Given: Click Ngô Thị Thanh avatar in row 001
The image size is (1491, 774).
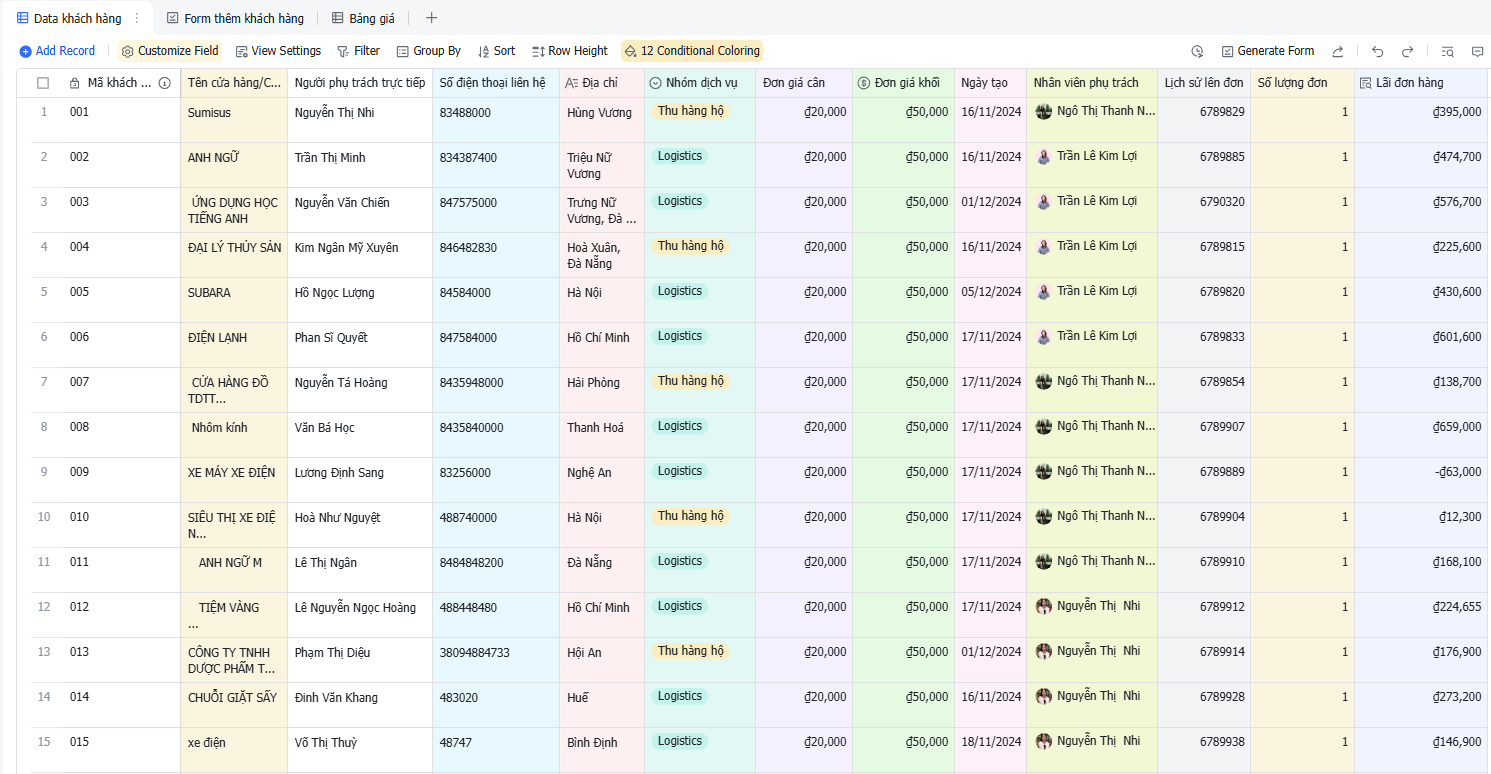Looking at the screenshot, I should pos(1044,112).
